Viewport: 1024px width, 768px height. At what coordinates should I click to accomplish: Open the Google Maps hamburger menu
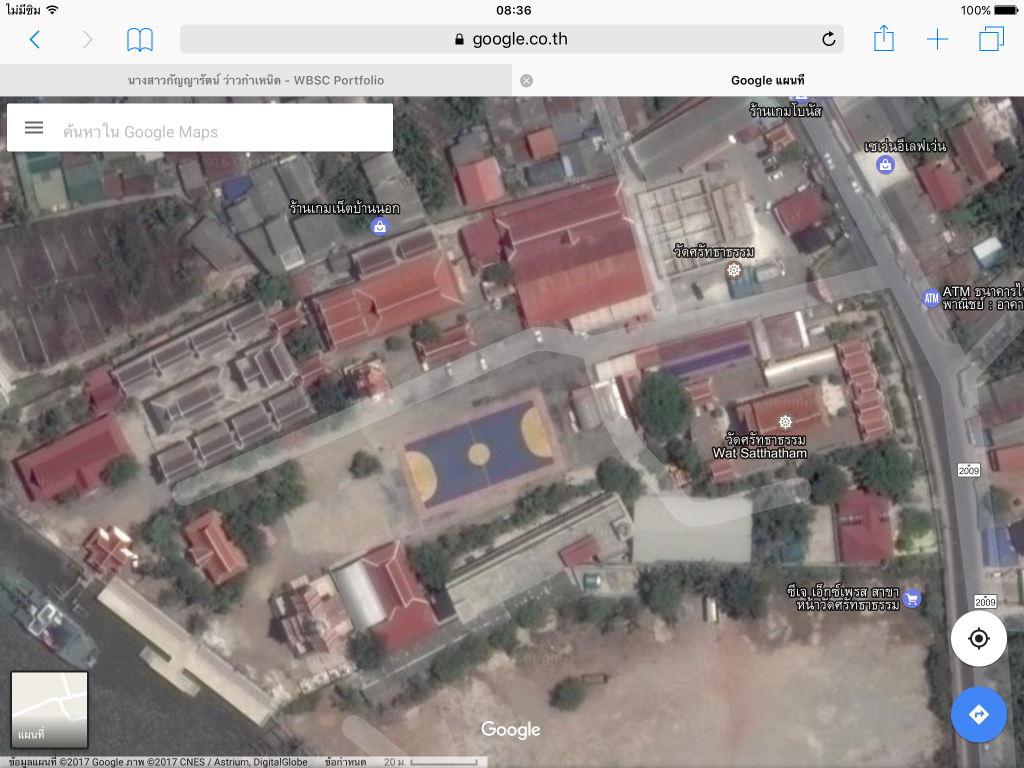34,128
